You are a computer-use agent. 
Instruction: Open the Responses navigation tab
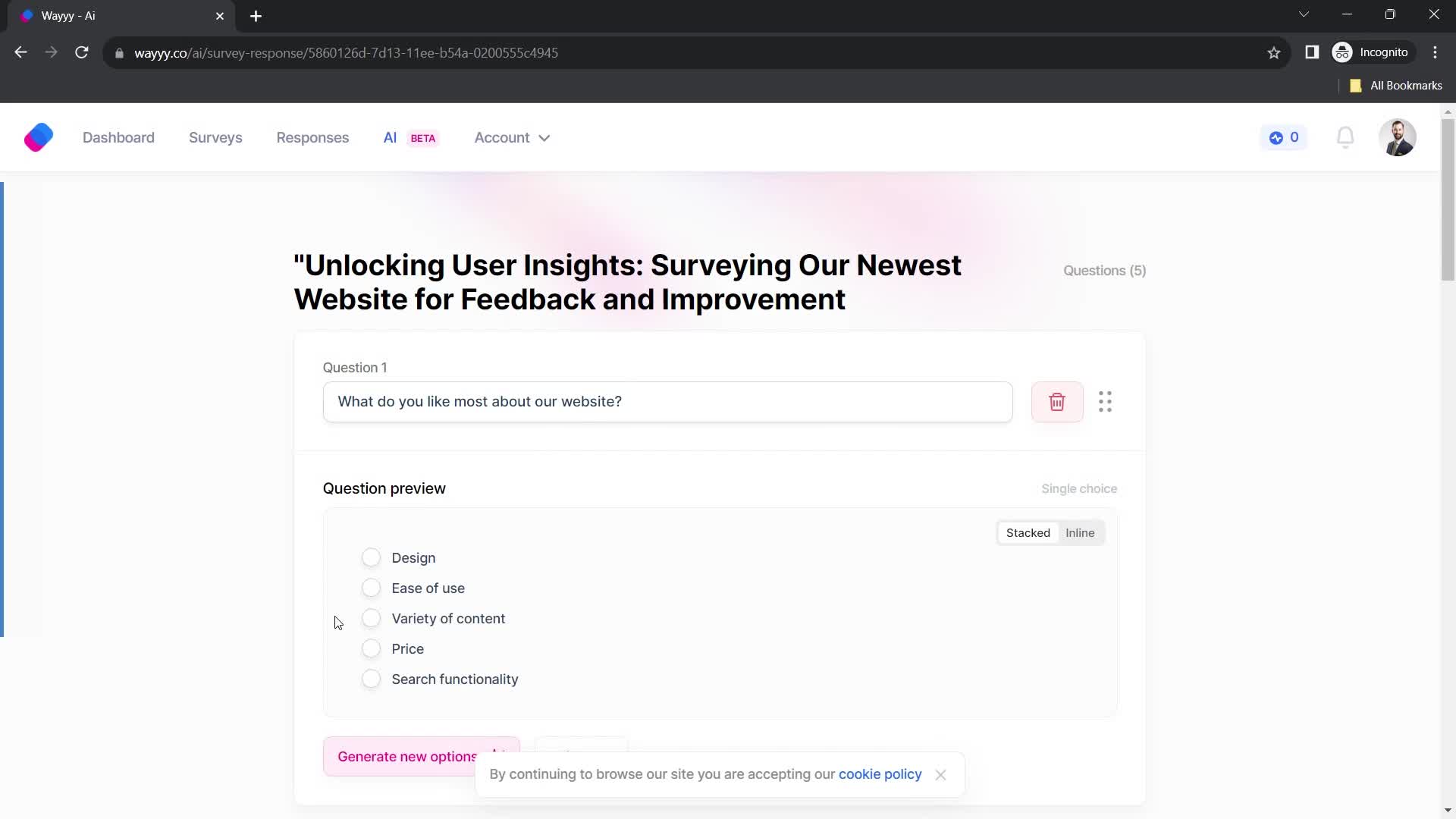(x=313, y=137)
